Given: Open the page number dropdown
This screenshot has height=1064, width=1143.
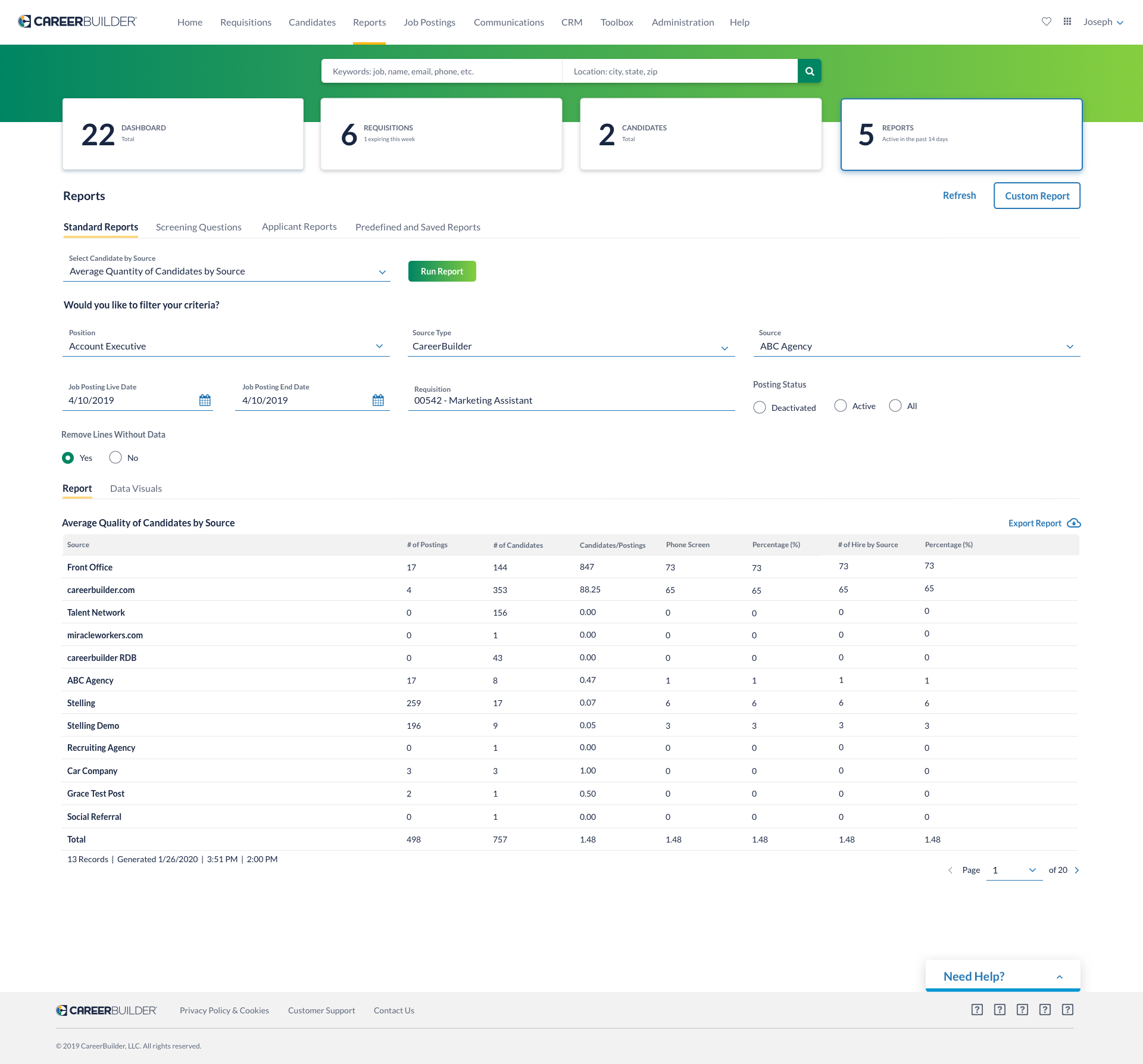Looking at the screenshot, I should (1032, 870).
